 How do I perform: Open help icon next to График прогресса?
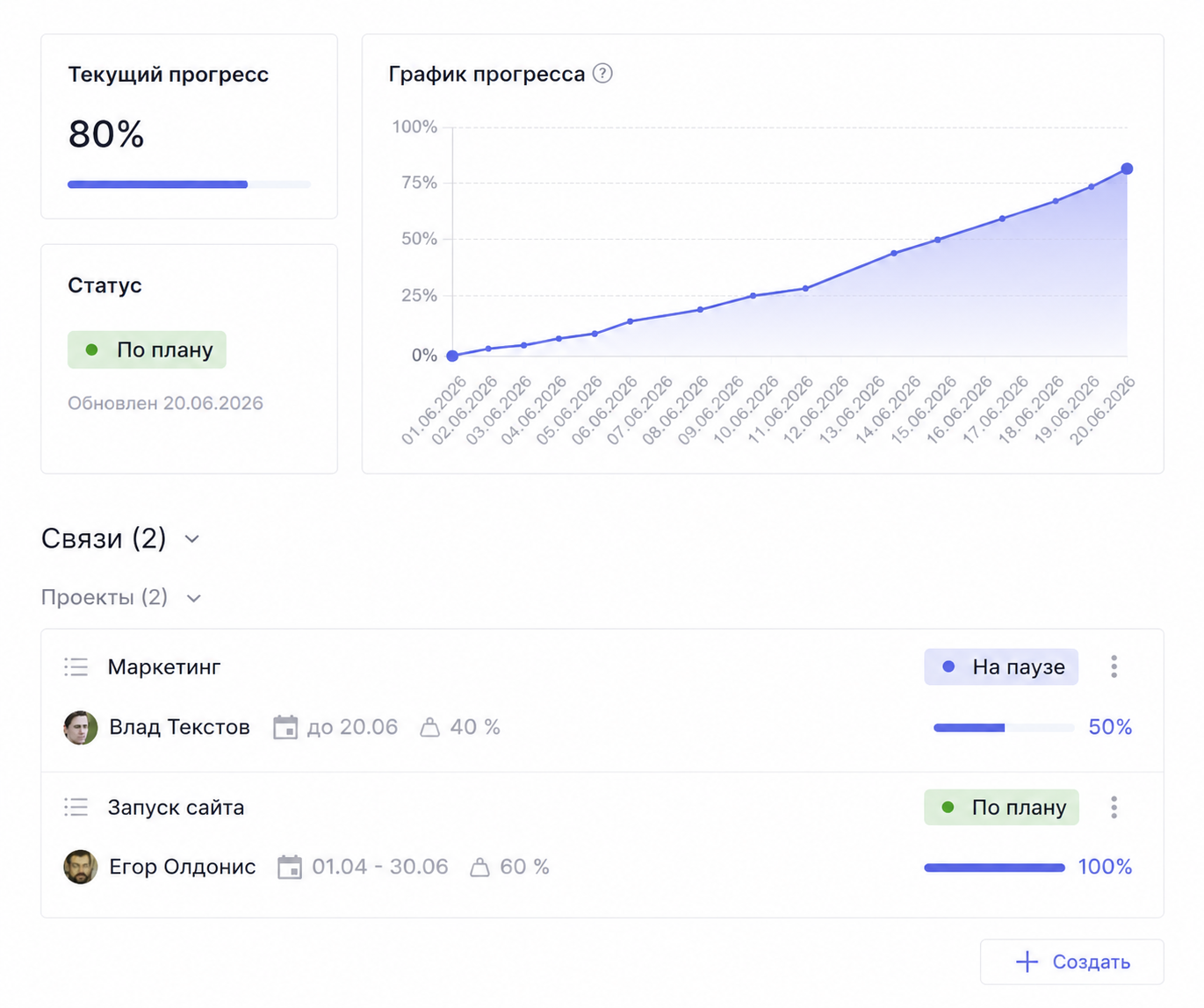[x=602, y=74]
